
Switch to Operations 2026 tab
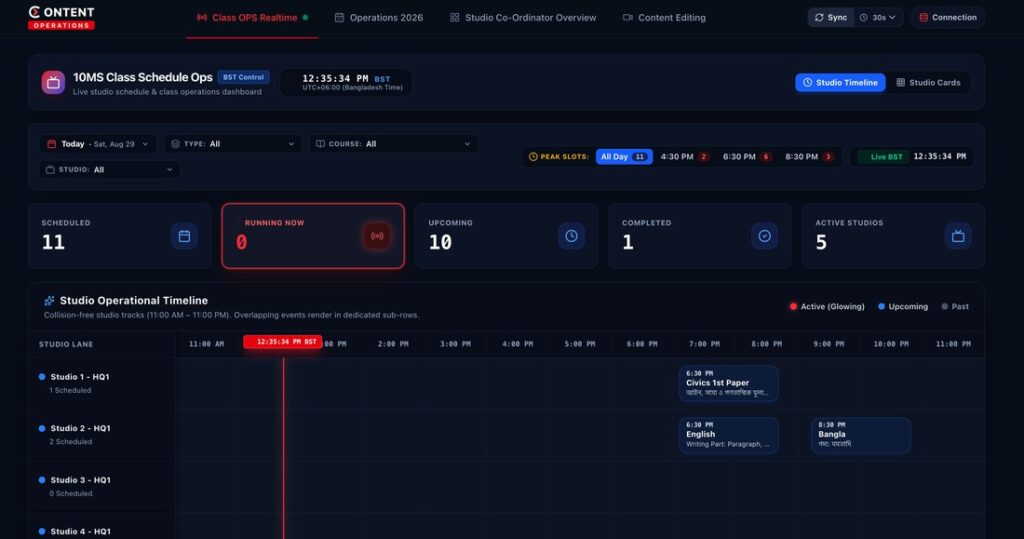coord(379,18)
